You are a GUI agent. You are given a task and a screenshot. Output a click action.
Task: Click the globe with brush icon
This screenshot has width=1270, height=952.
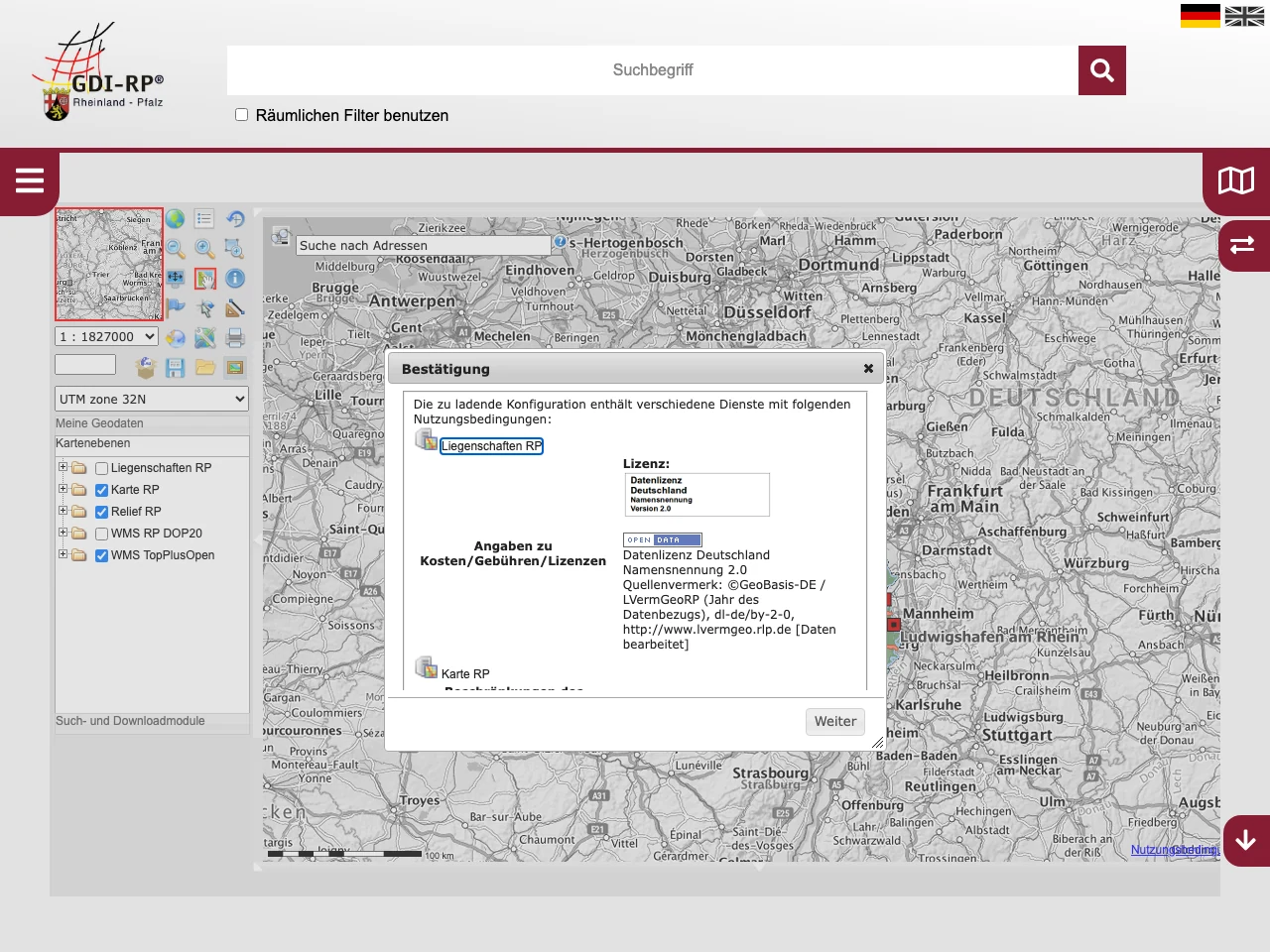(176, 337)
